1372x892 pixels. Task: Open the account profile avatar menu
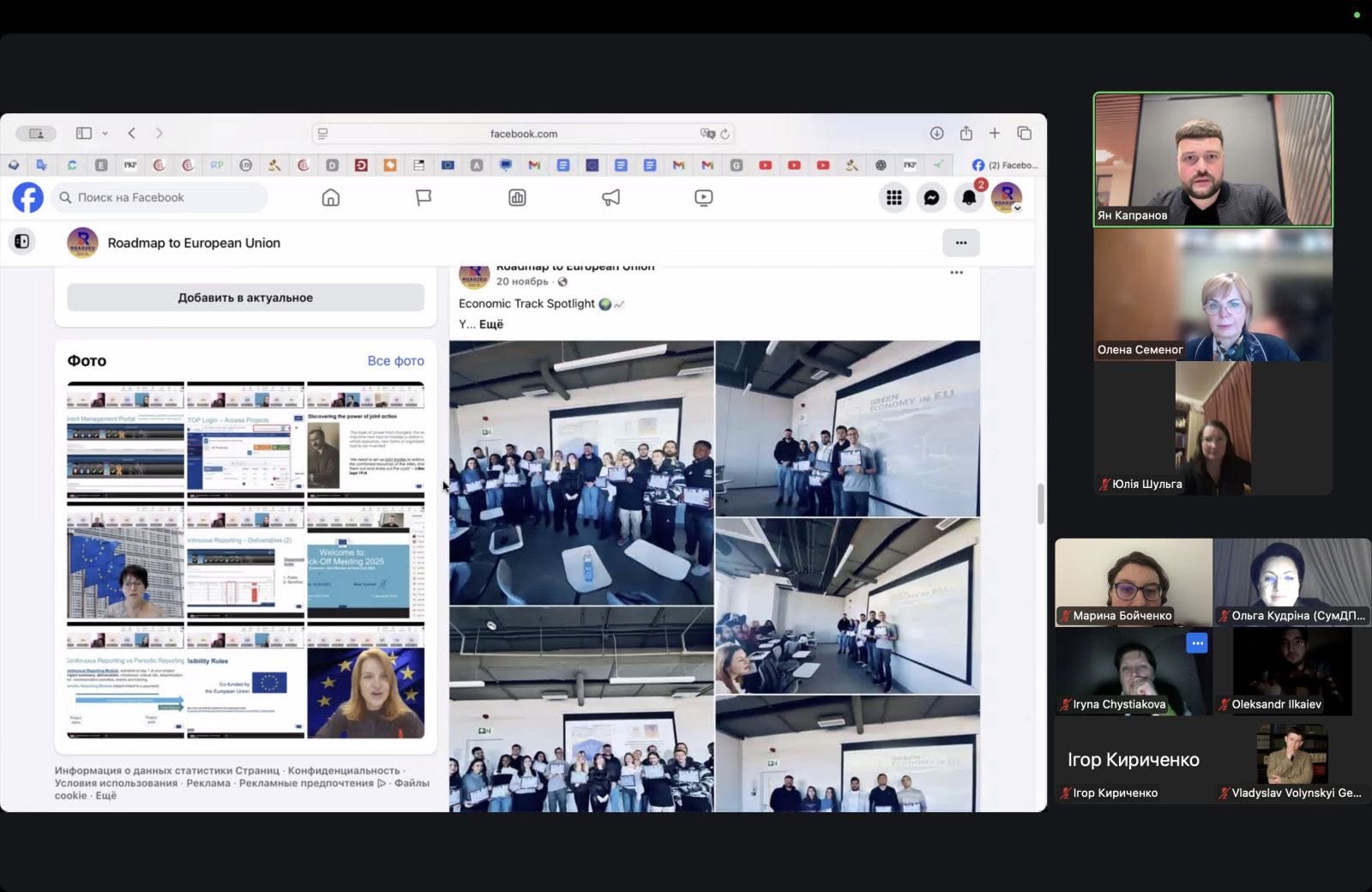click(1007, 197)
